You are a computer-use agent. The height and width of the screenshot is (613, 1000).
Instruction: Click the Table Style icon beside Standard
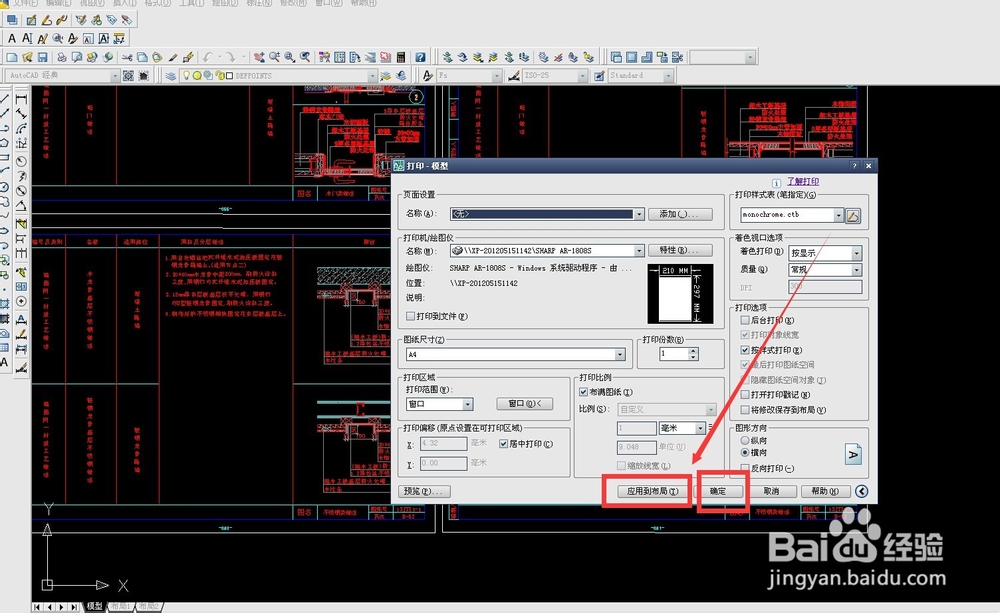tap(599, 75)
